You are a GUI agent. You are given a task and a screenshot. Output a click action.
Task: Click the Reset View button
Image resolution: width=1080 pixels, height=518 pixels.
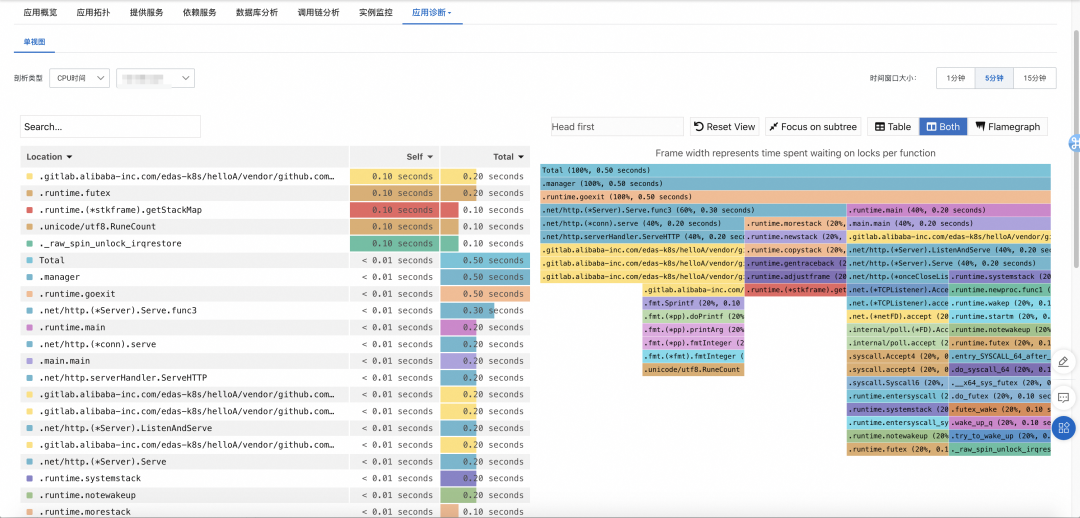[x=724, y=127]
